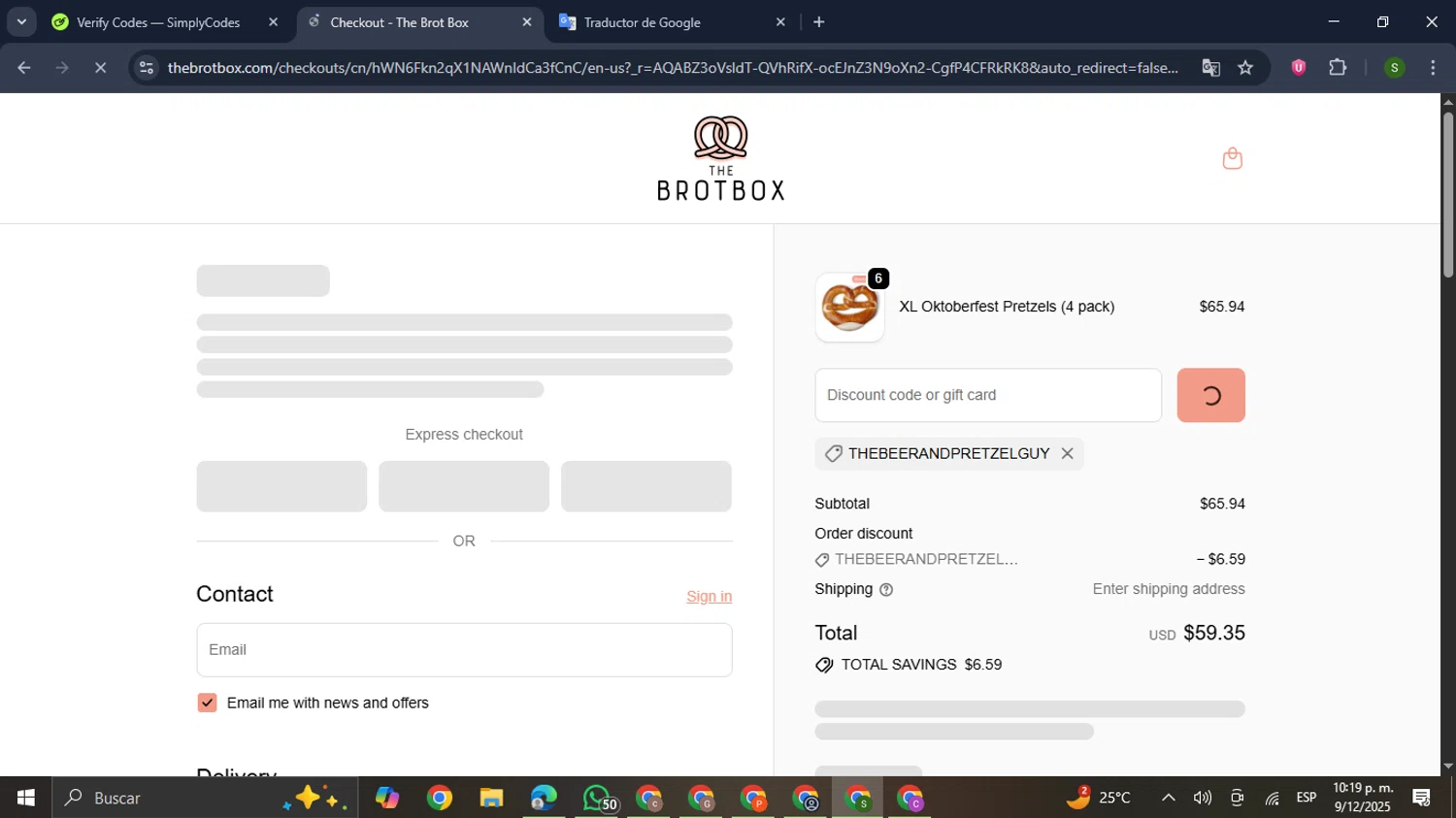Open network Wi-Fi settings in tray
The image size is (1456, 818).
1272,798
